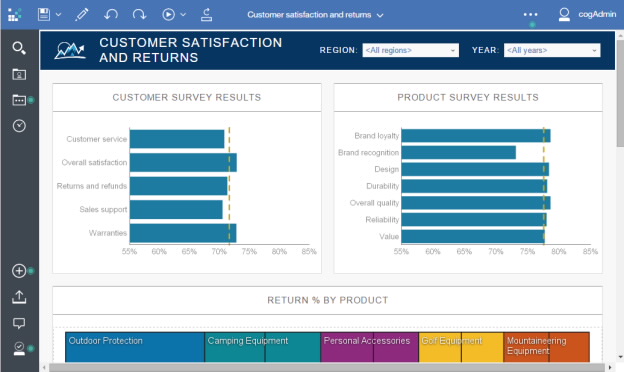Image resolution: width=624 pixels, height=372 pixels.
Task: Click the Brand loyalty bar
Action: coord(476,136)
